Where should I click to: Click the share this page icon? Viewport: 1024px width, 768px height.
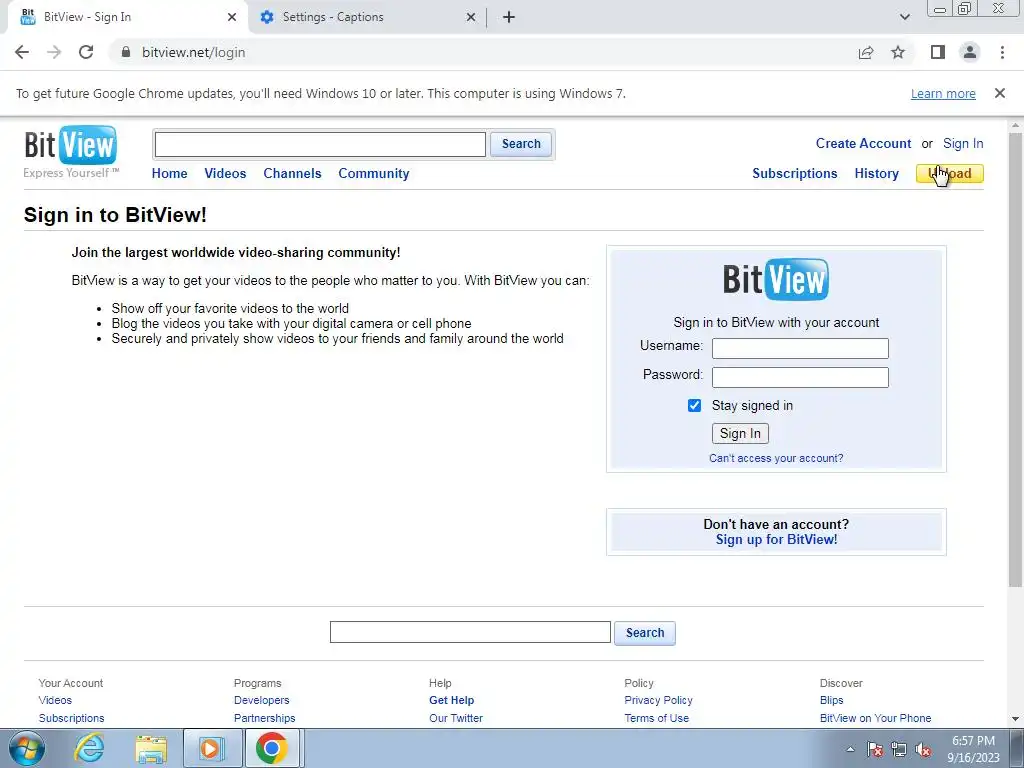point(866,52)
